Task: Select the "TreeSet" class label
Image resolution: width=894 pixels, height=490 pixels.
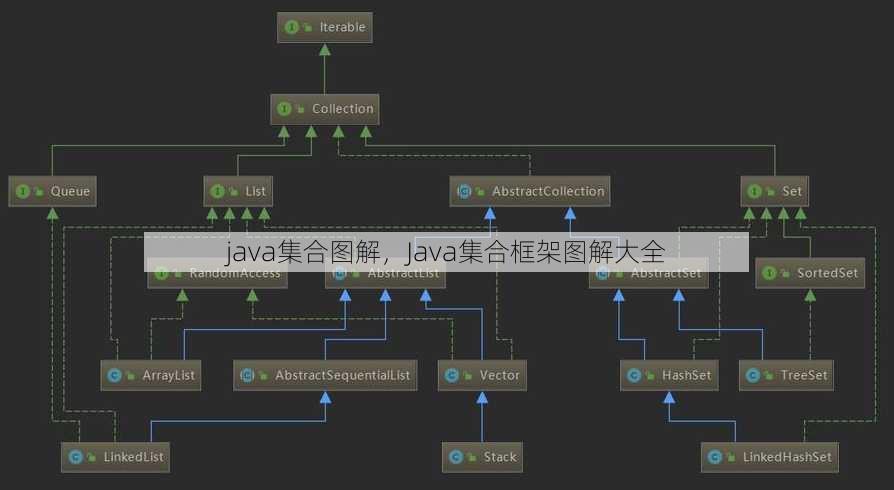Action: click(804, 375)
